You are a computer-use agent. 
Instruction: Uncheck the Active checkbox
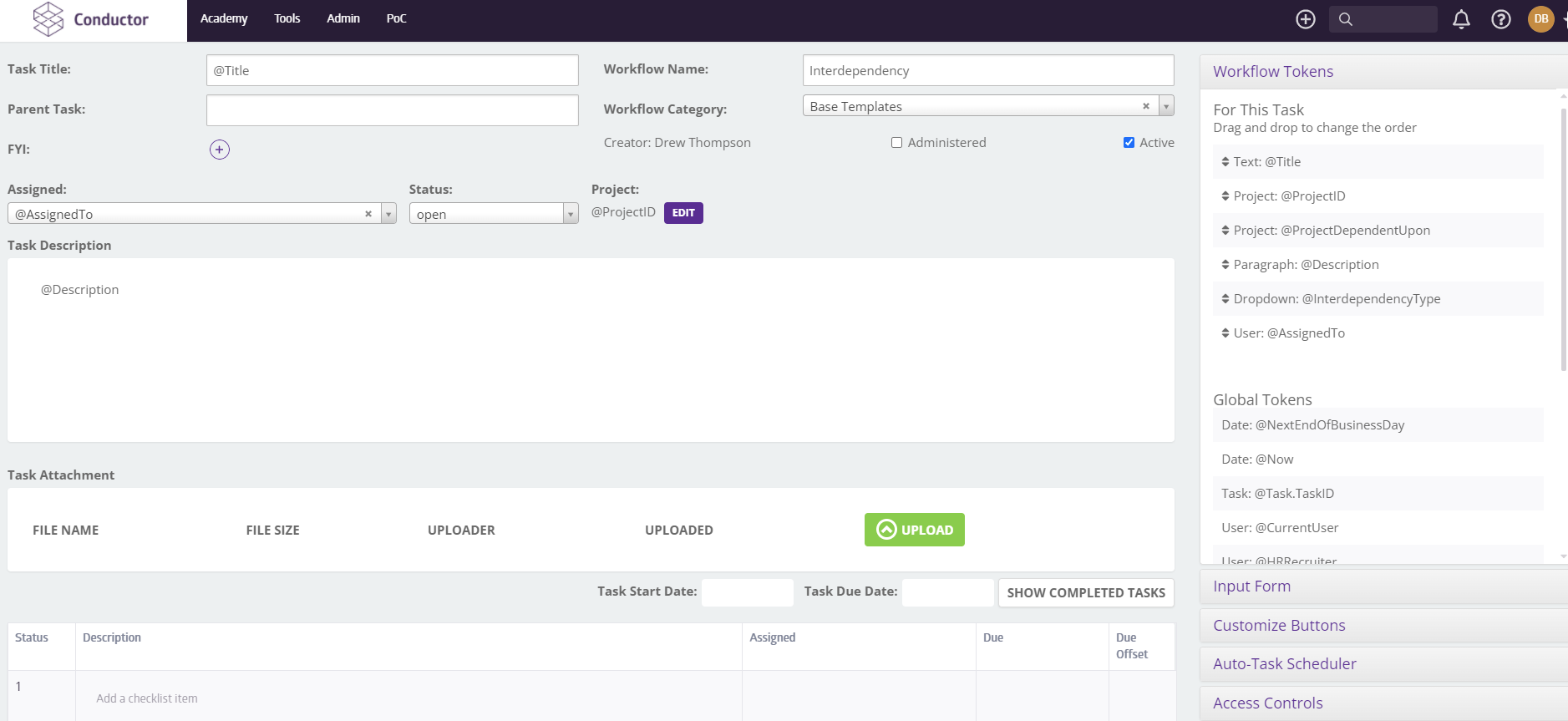click(x=1129, y=143)
